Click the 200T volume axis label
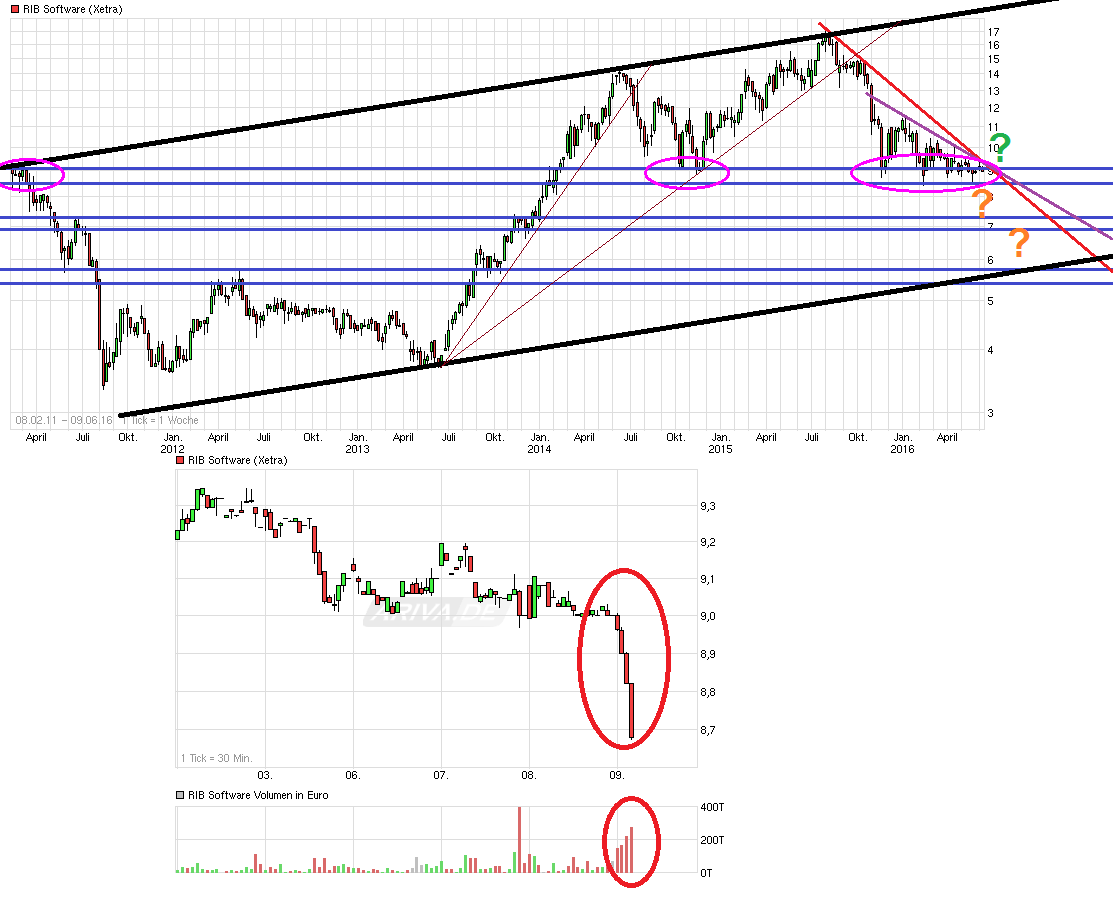The width and height of the screenshot is (1115, 904). click(x=712, y=840)
